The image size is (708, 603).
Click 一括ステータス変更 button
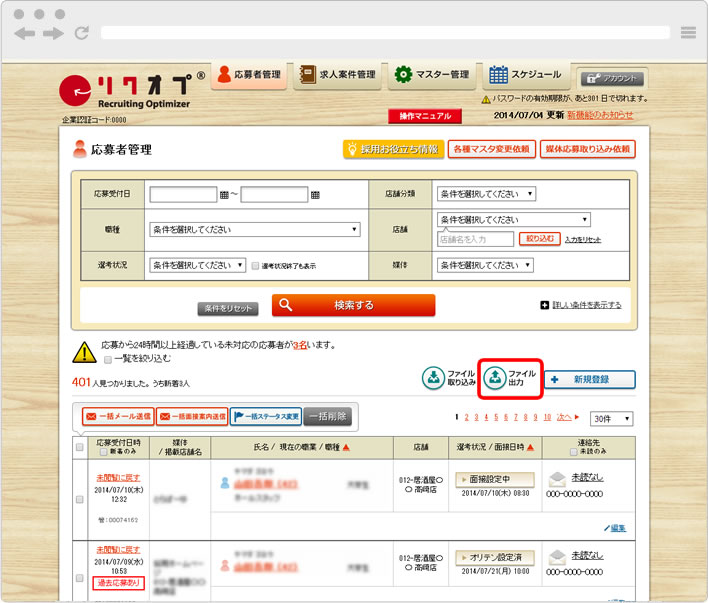266,416
